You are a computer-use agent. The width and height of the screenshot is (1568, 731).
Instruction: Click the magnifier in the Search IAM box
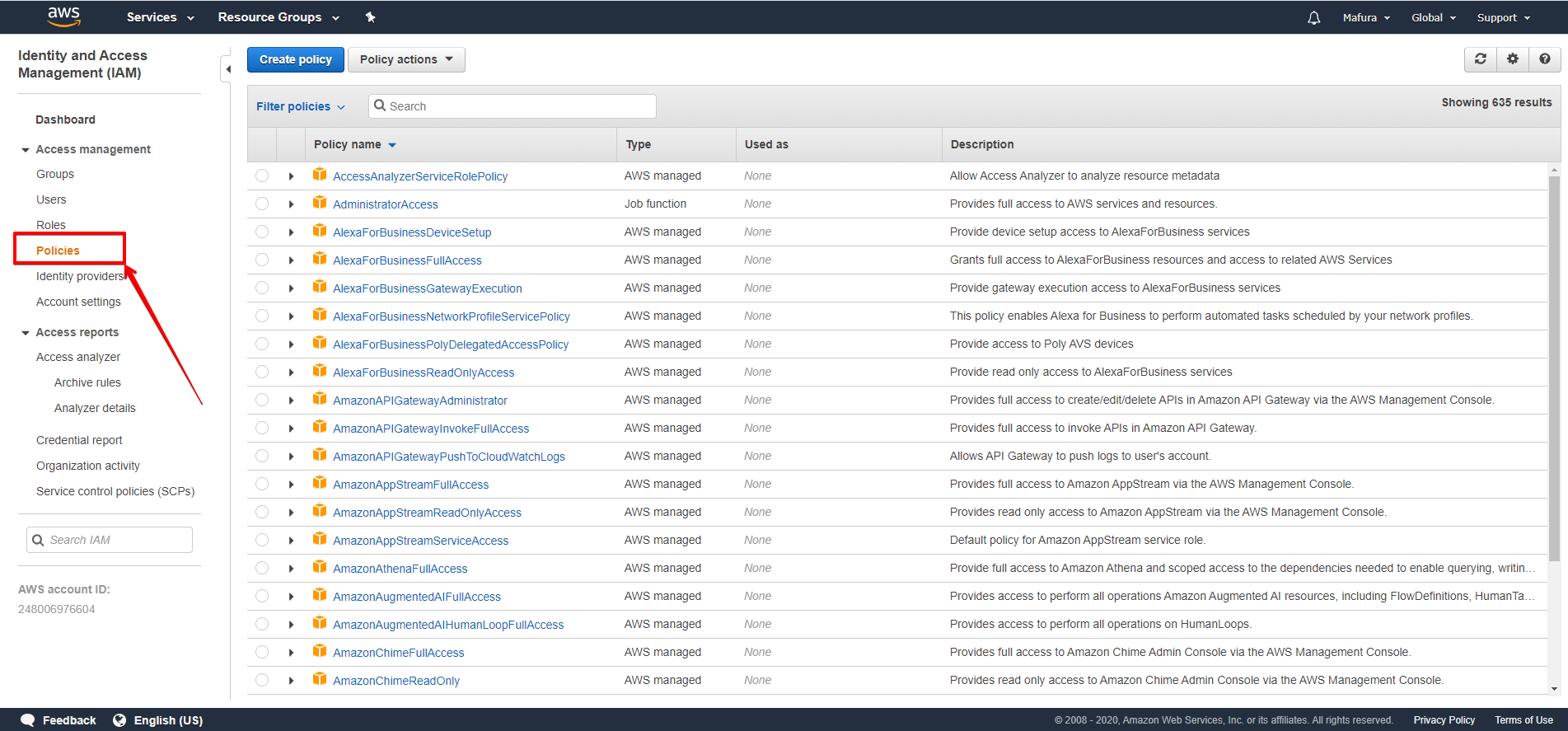tap(38, 540)
